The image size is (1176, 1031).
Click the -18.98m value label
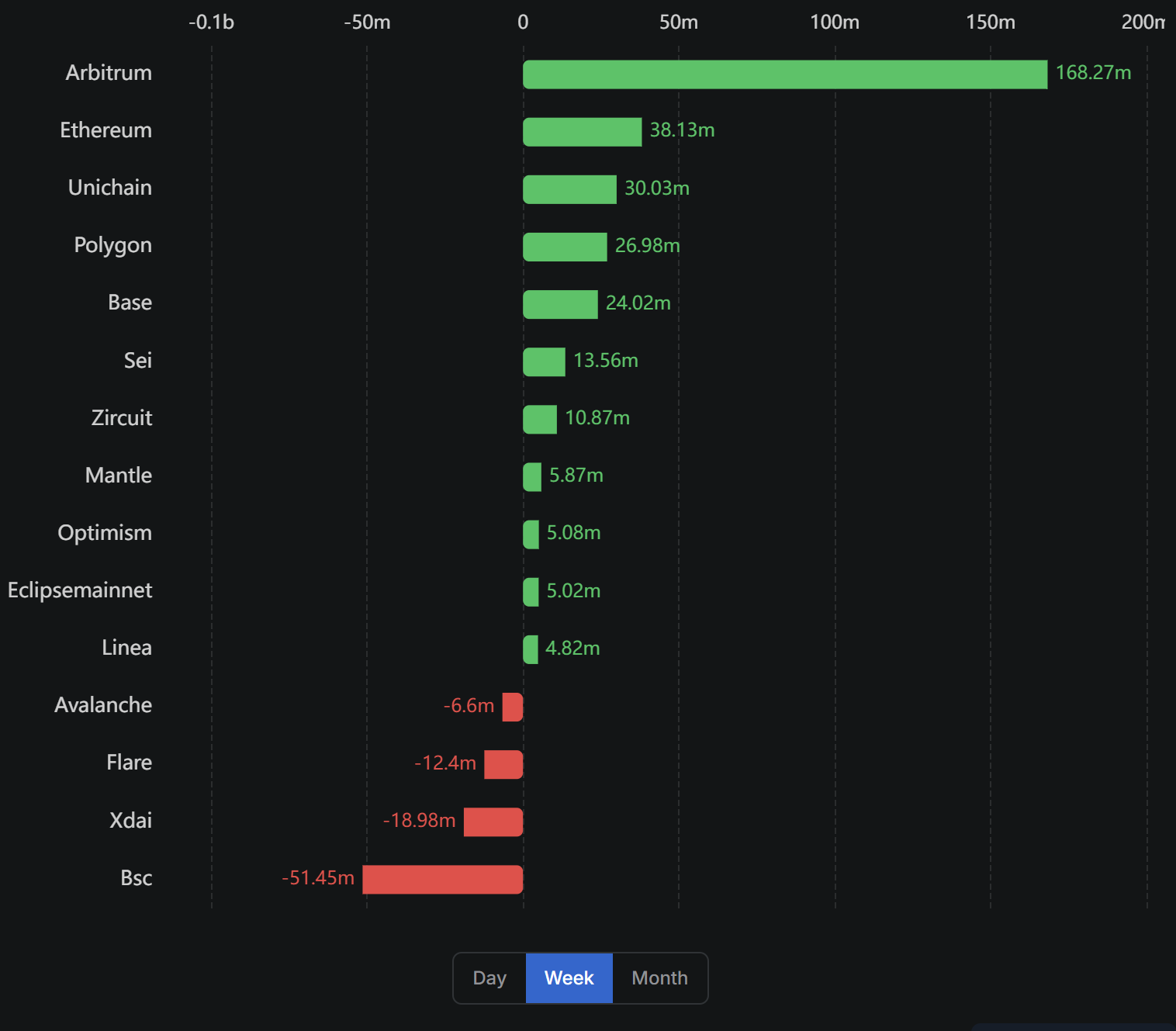(420, 821)
